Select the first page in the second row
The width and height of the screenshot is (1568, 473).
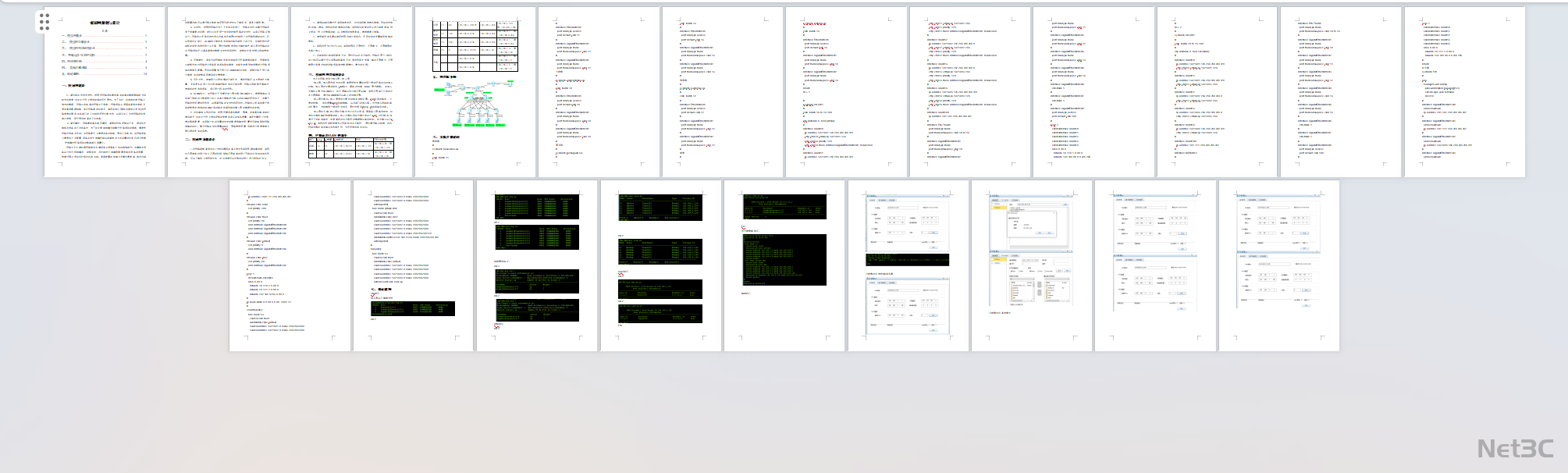[290, 265]
